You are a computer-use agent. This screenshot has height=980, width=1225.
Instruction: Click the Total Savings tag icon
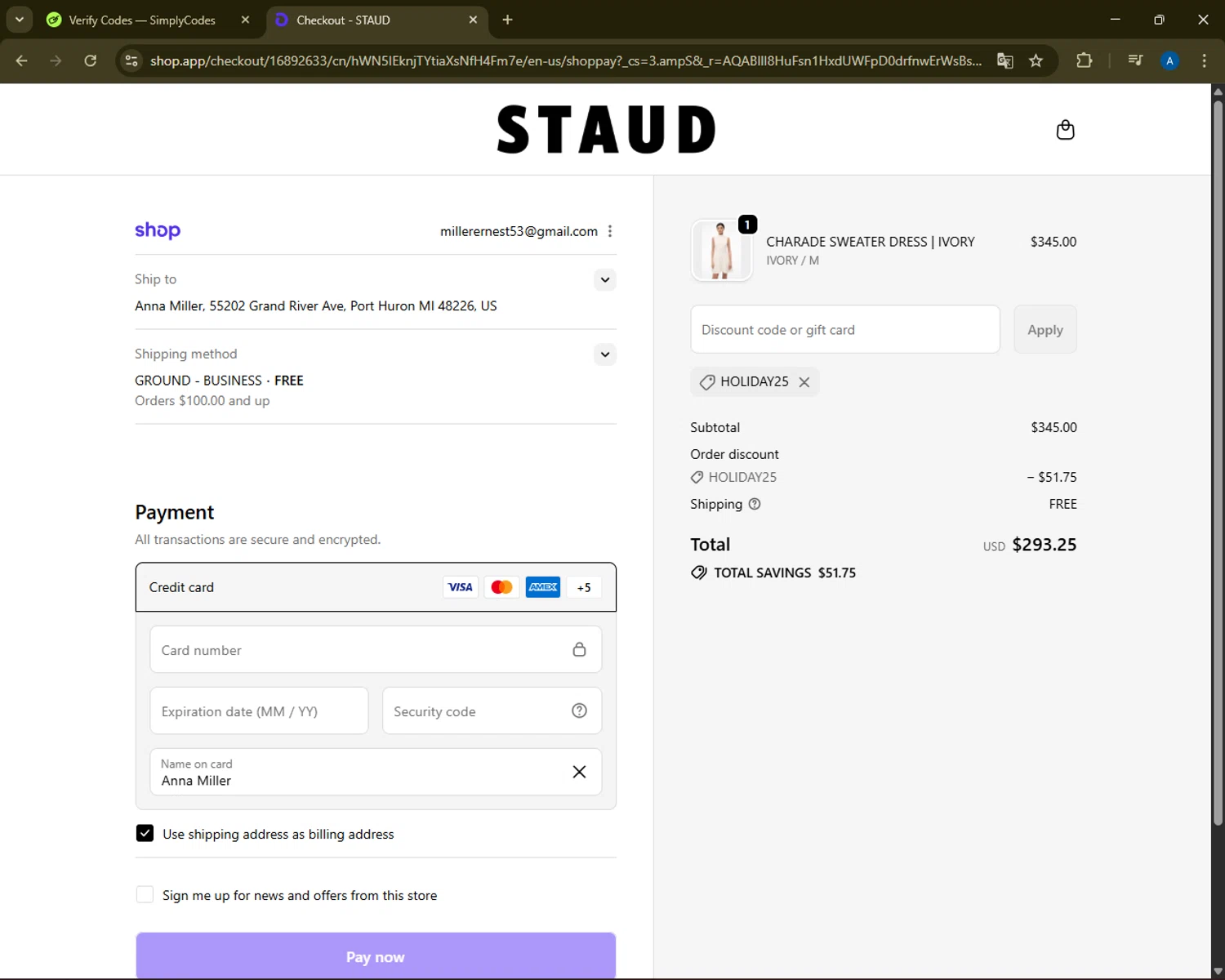(x=699, y=572)
